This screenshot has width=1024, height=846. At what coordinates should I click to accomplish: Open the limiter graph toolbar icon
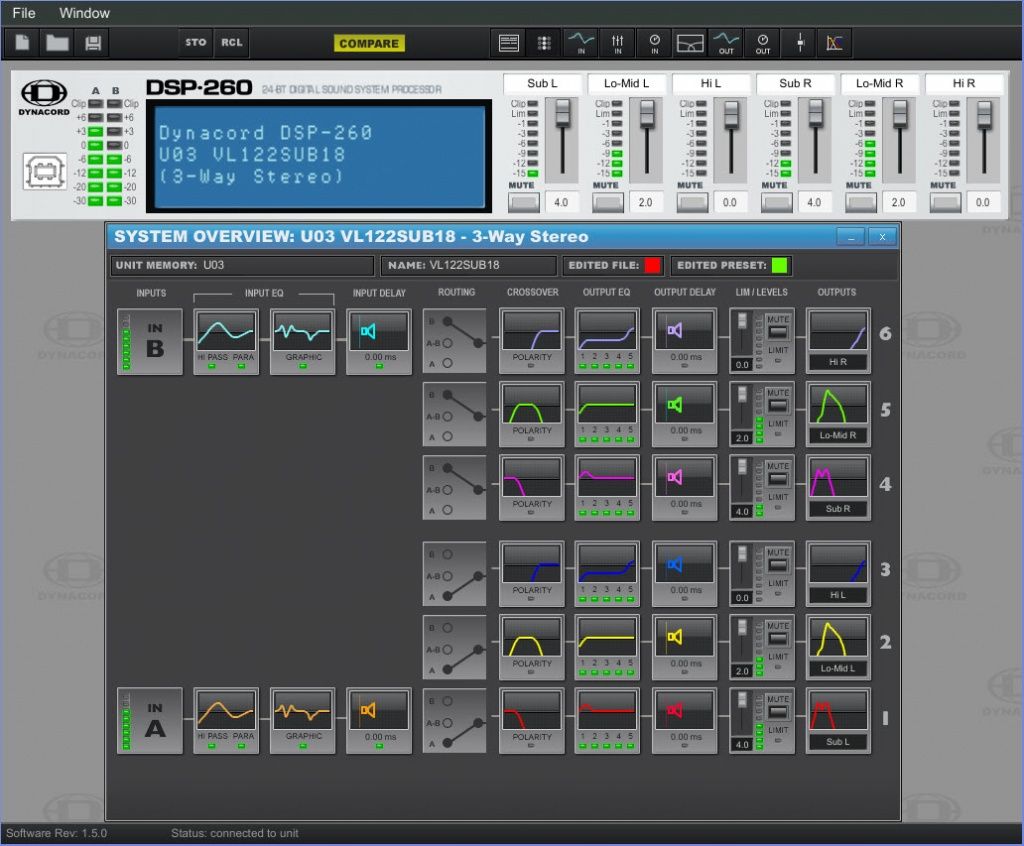(835, 43)
